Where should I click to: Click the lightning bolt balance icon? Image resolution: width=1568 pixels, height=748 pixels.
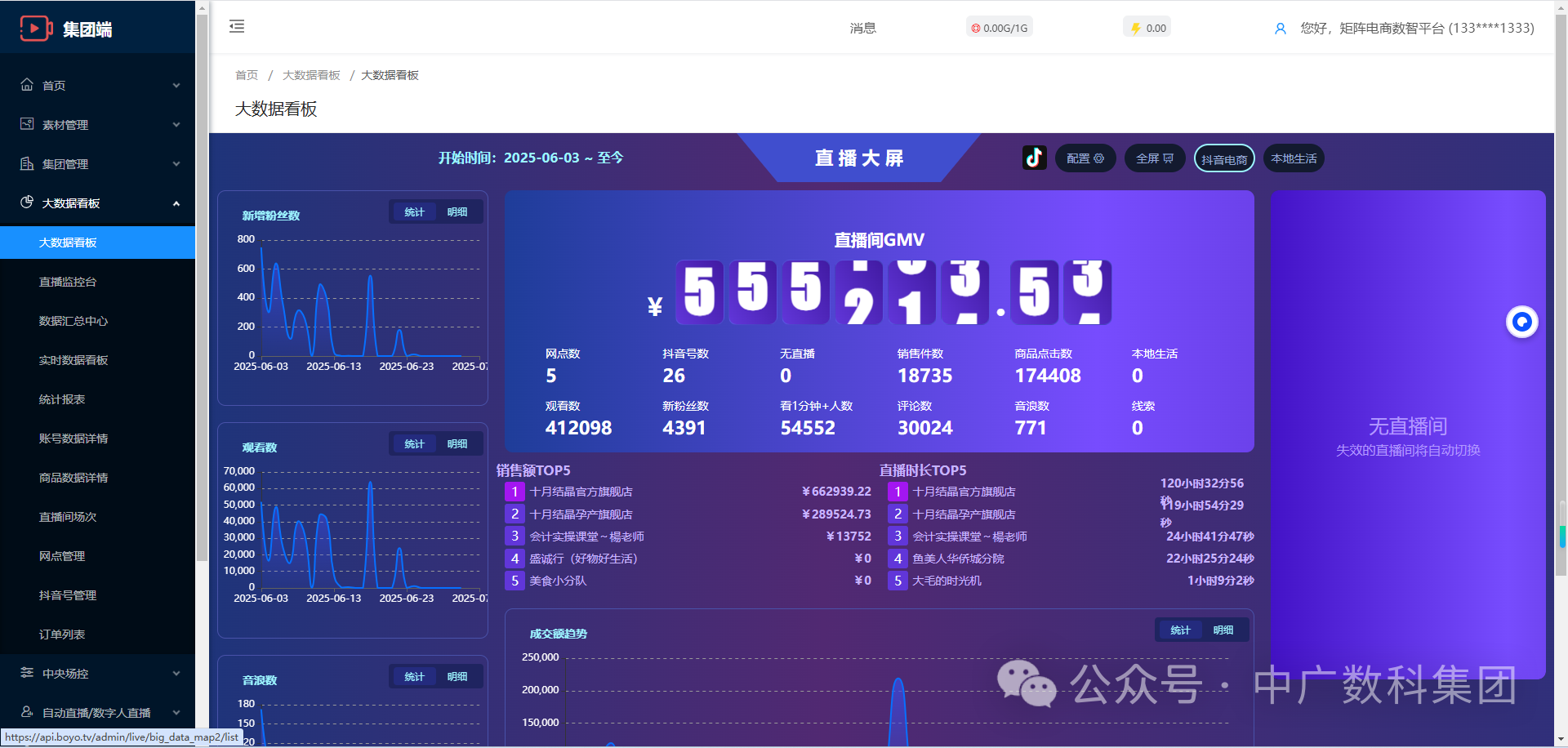tap(1135, 28)
